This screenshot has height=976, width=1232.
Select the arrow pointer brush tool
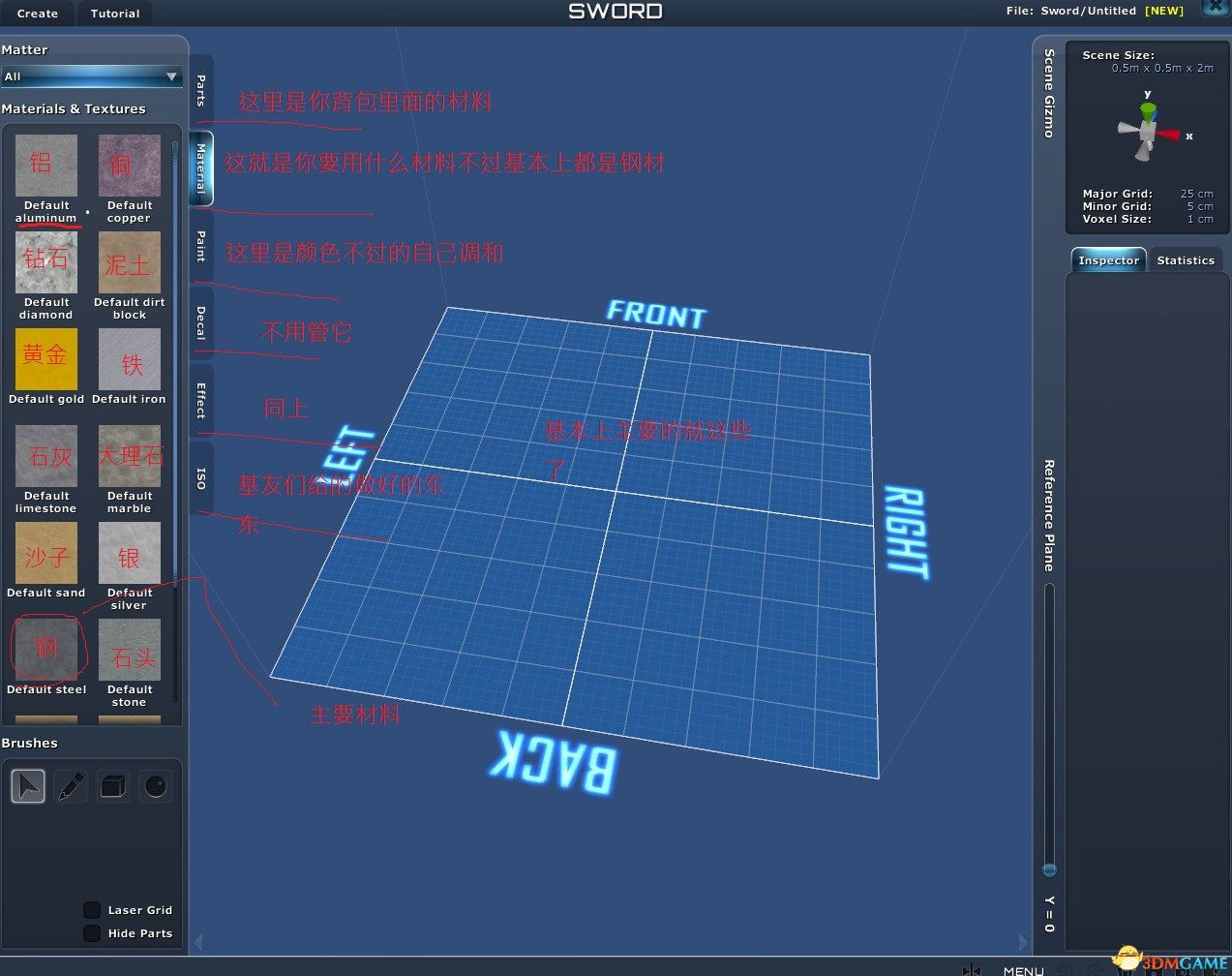28,785
